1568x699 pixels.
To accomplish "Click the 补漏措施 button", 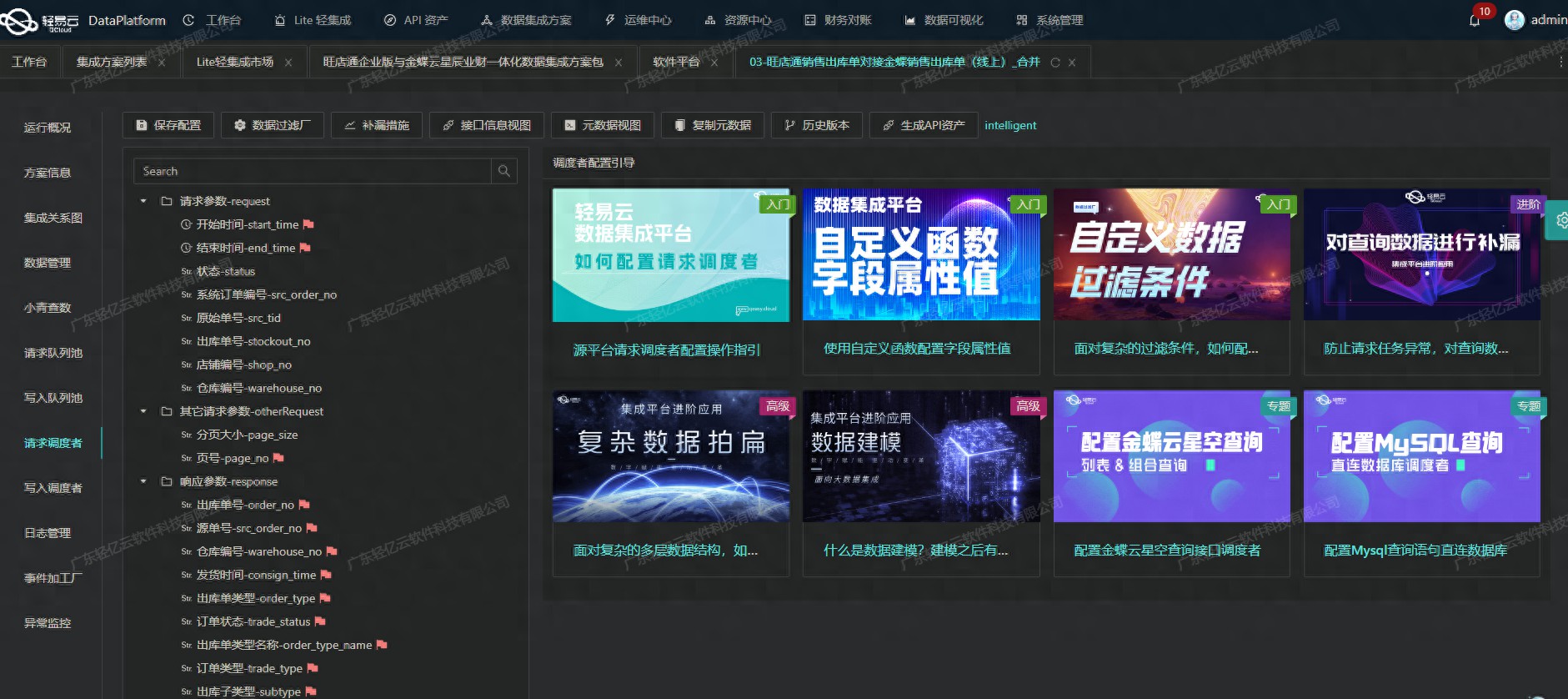I will pyautogui.click(x=377, y=125).
